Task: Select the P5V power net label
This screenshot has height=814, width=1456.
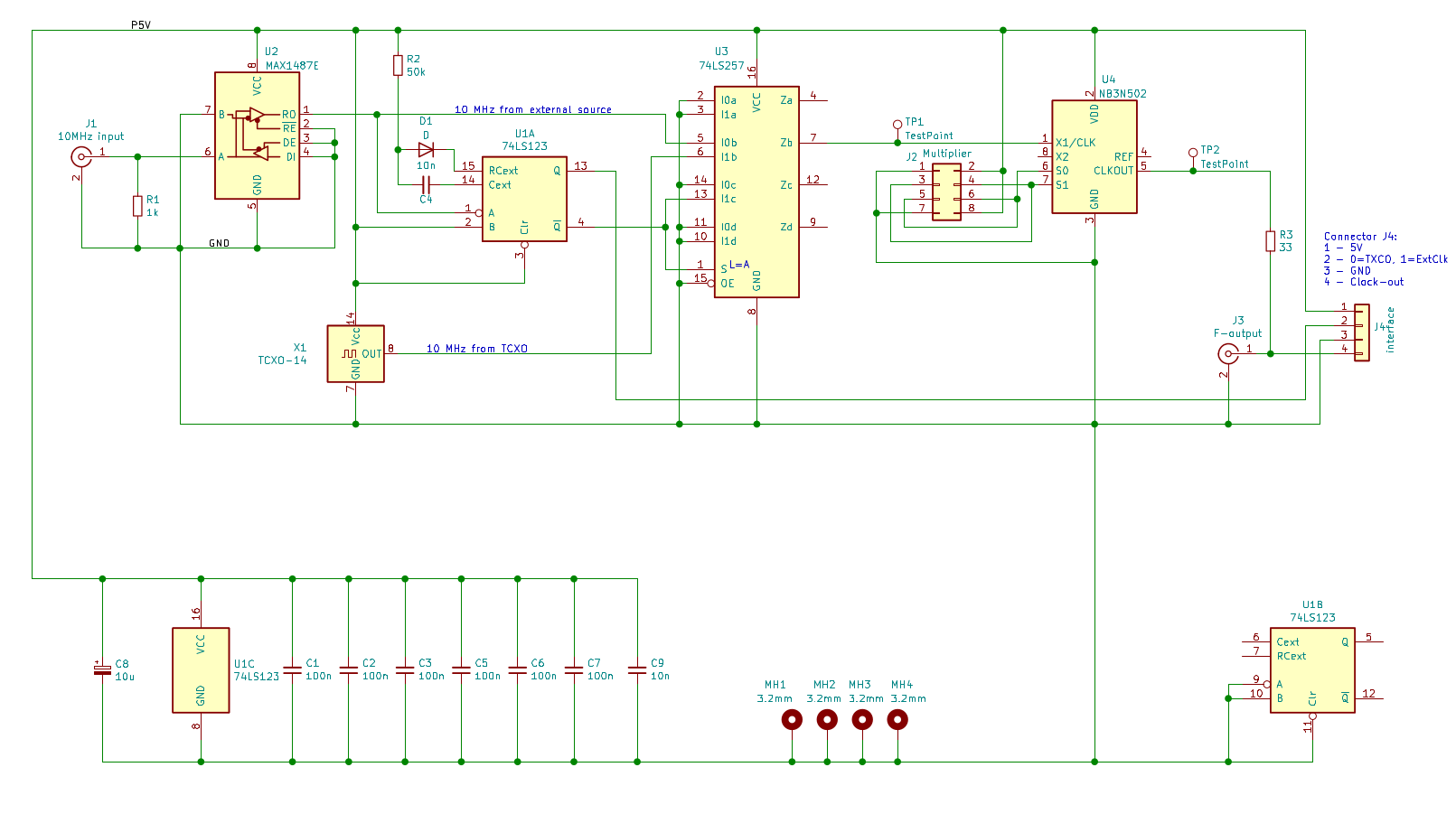Action: (141, 25)
